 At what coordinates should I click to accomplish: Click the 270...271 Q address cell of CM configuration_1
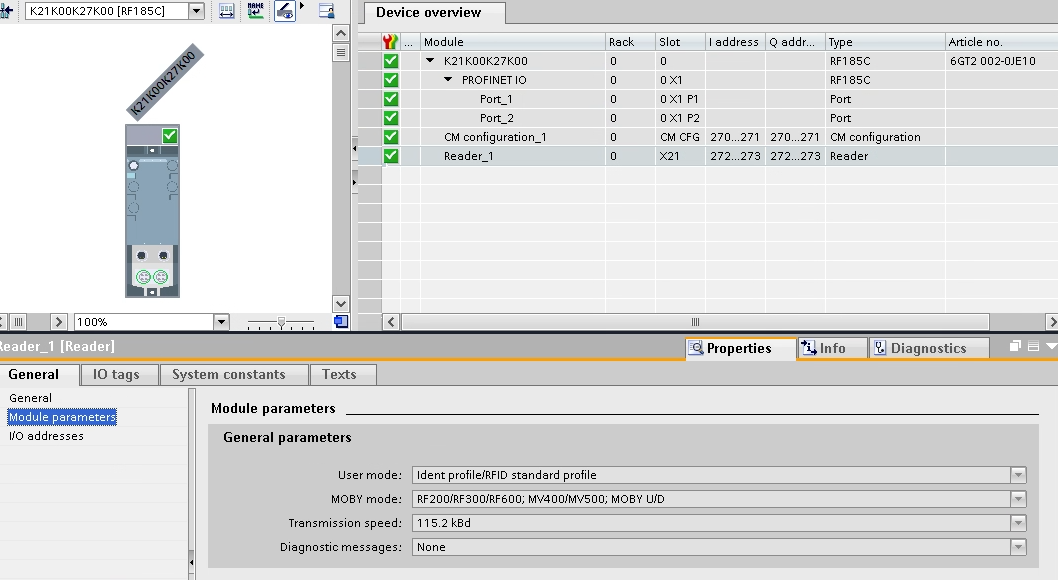click(x=796, y=136)
